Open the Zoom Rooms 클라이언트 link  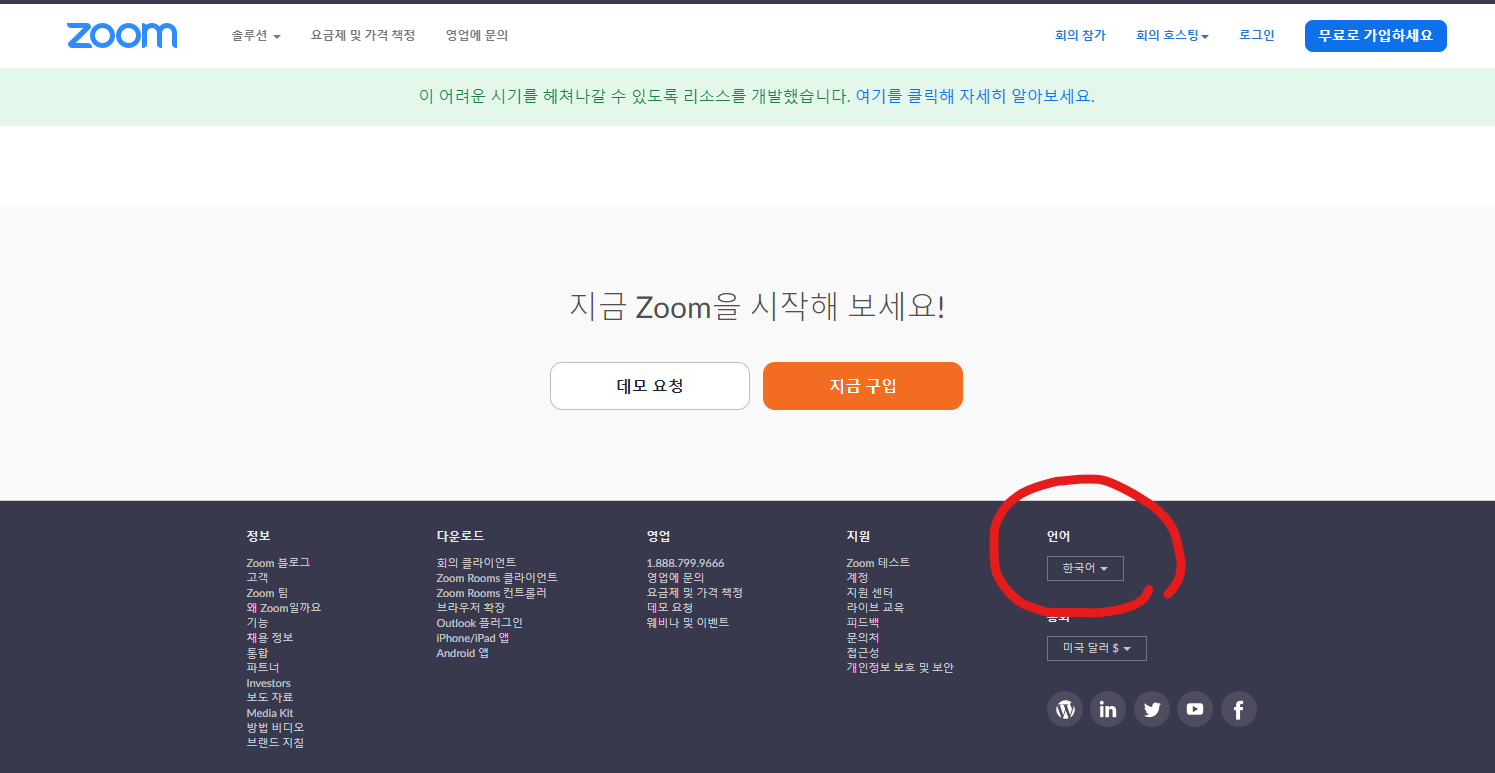pyautogui.click(x=497, y=578)
